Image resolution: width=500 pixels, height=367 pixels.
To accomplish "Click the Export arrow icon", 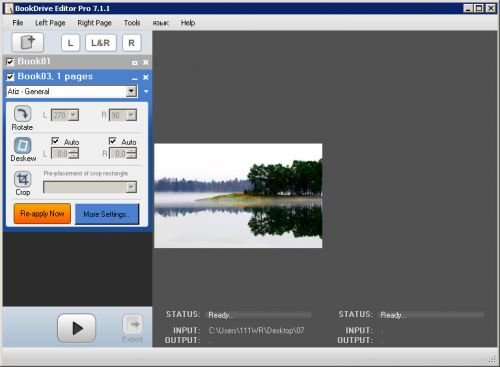I will click(x=133, y=324).
